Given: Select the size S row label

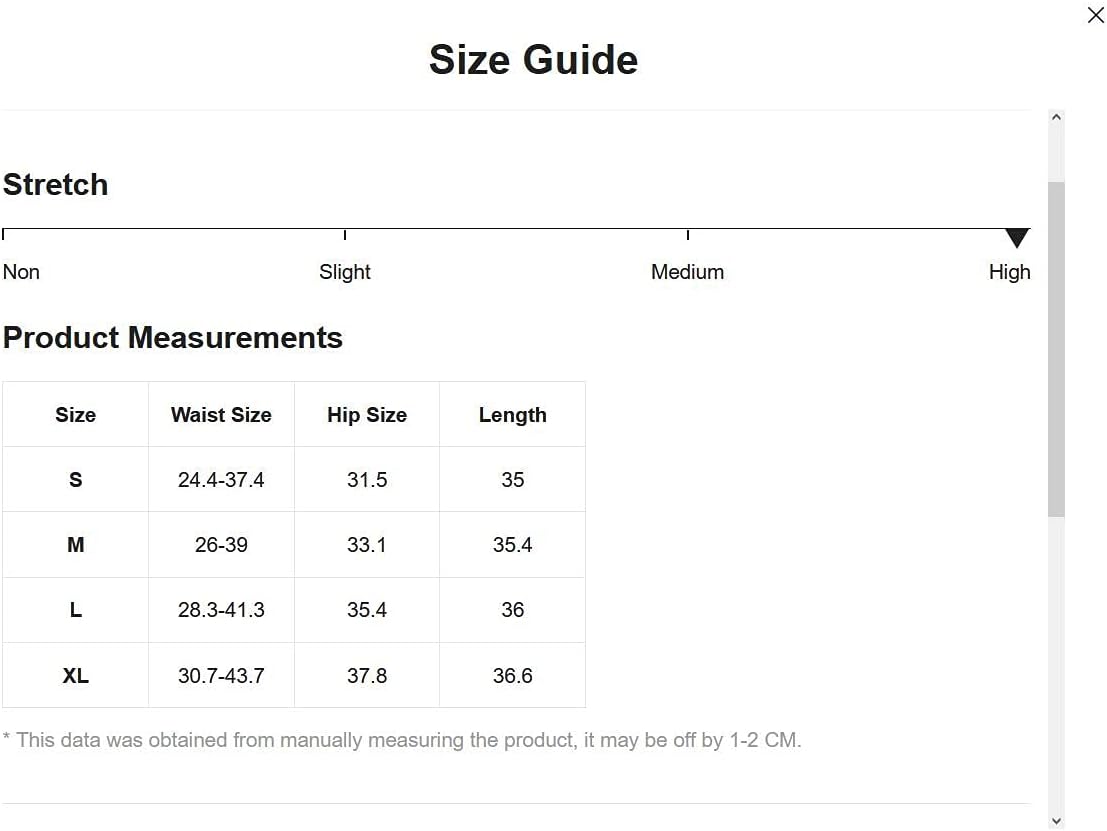Looking at the screenshot, I should click(x=76, y=480).
